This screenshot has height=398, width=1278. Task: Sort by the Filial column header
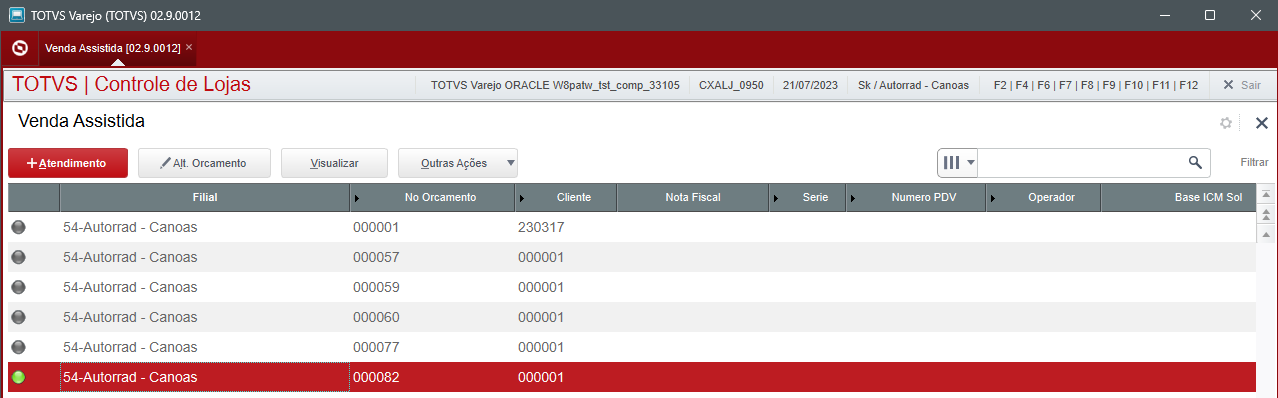(x=205, y=197)
